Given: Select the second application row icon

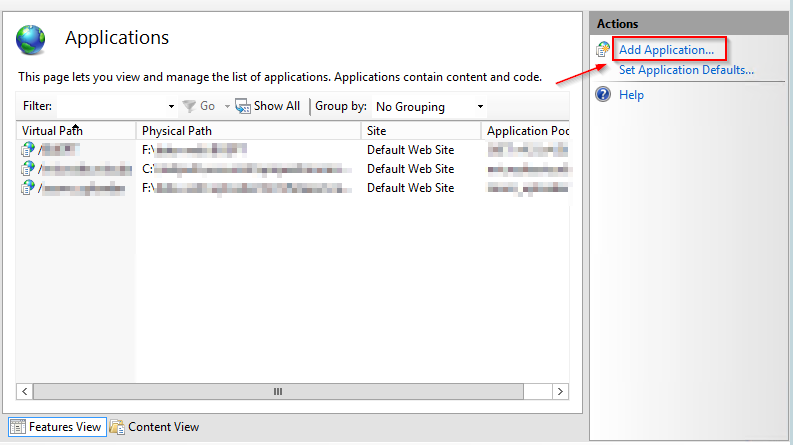Looking at the screenshot, I should (28, 169).
